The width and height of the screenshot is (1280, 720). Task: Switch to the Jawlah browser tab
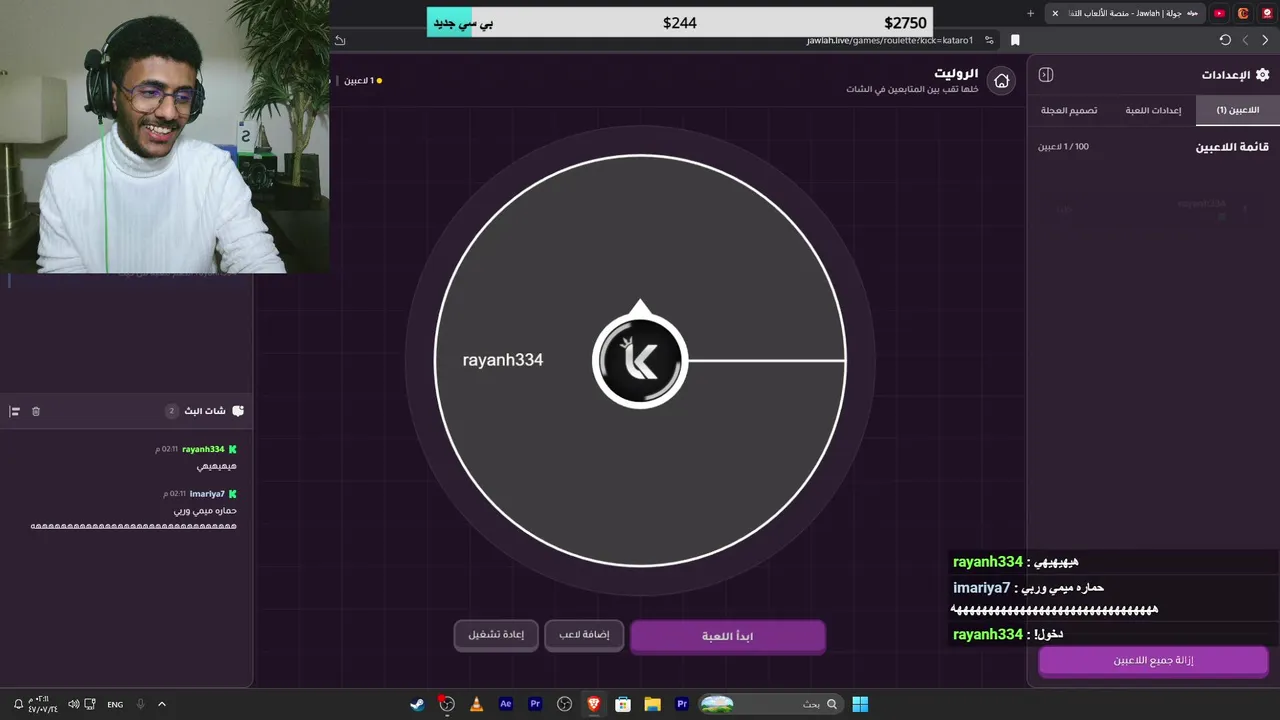[x=1125, y=13]
